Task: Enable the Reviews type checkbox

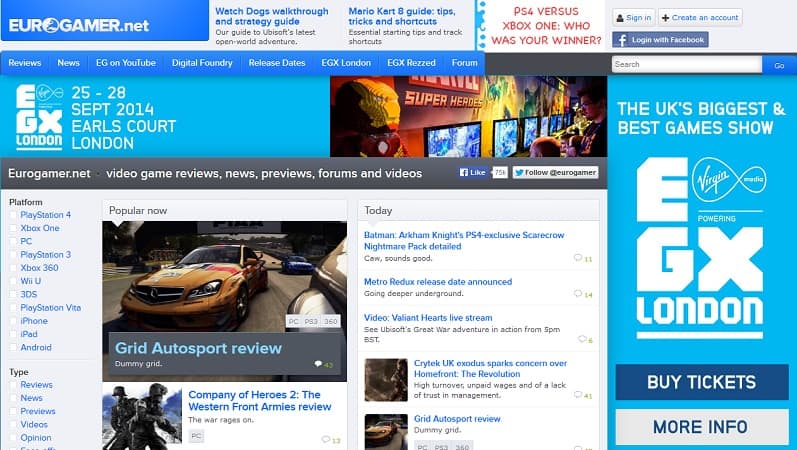Action: pos(14,385)
